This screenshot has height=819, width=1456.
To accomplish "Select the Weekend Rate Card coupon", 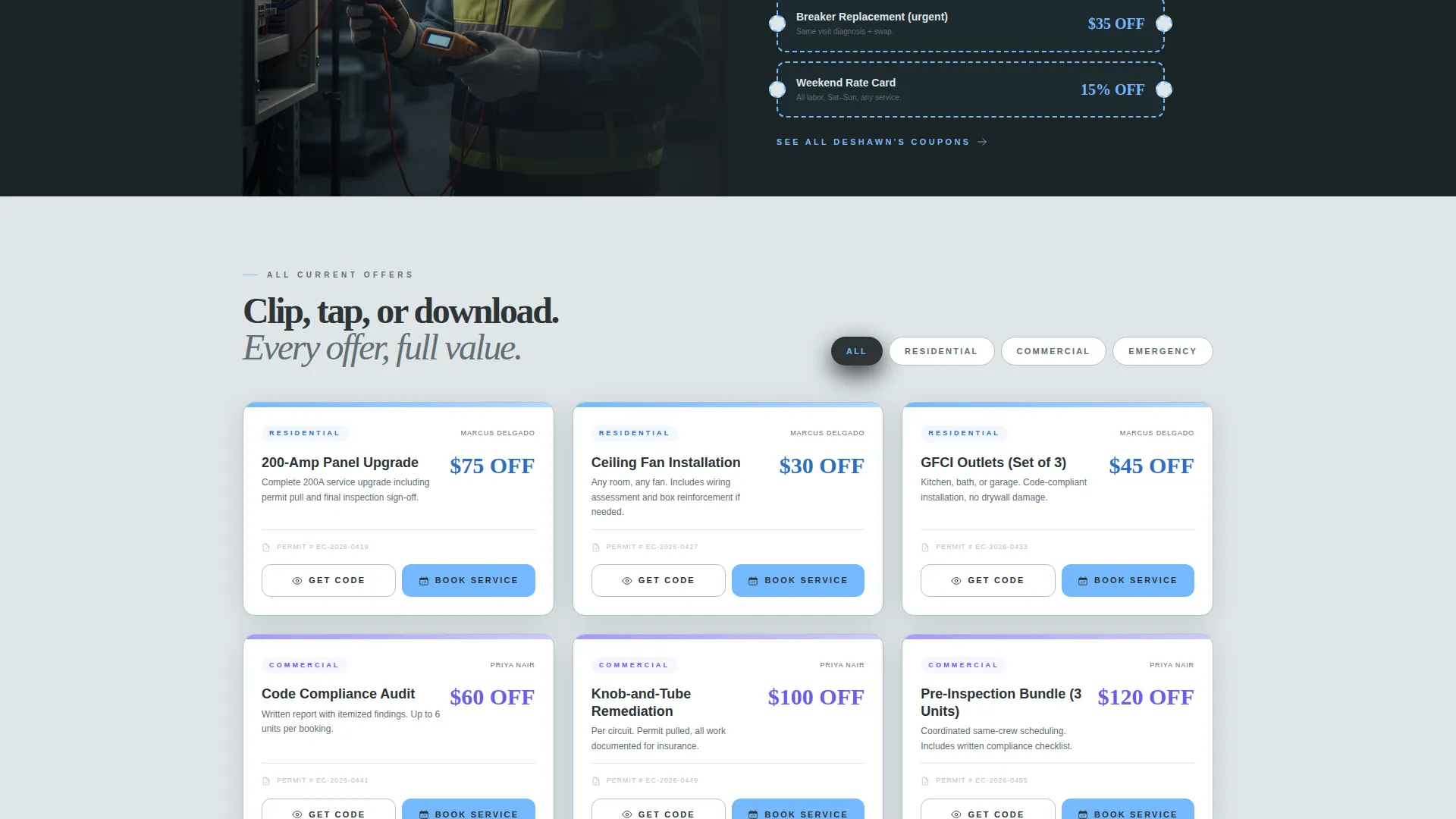I will pos(970,89).
